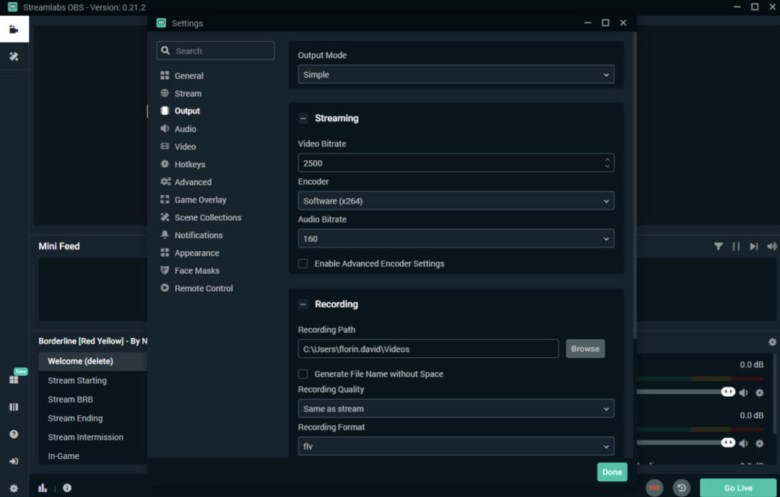The height and width of the screenshot is (497, 780).
Task: Mute the Mini Feed event sounds
Action: point(772,246)
